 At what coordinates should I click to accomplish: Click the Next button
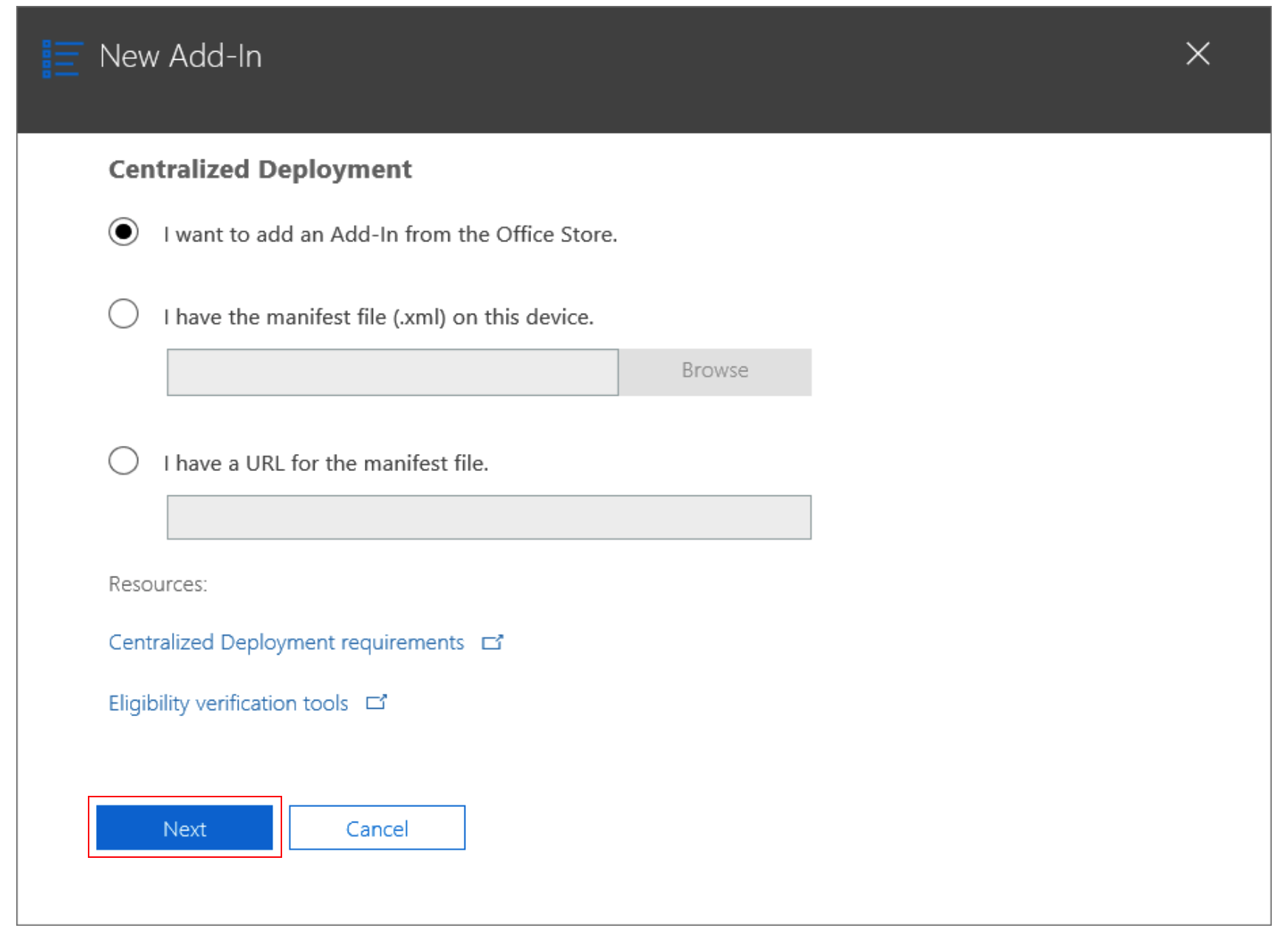coord(185,828)
